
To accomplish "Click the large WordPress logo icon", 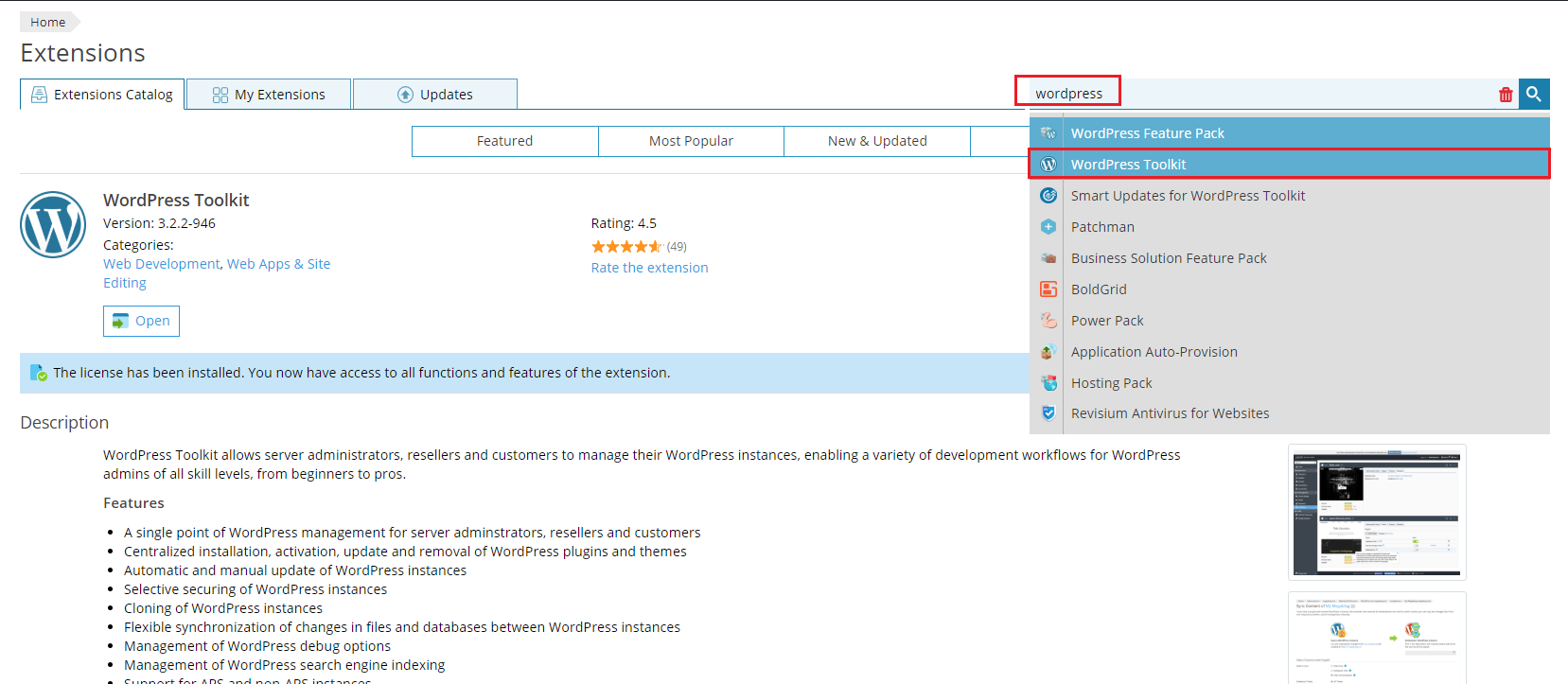I will click(x=53, y=225).
